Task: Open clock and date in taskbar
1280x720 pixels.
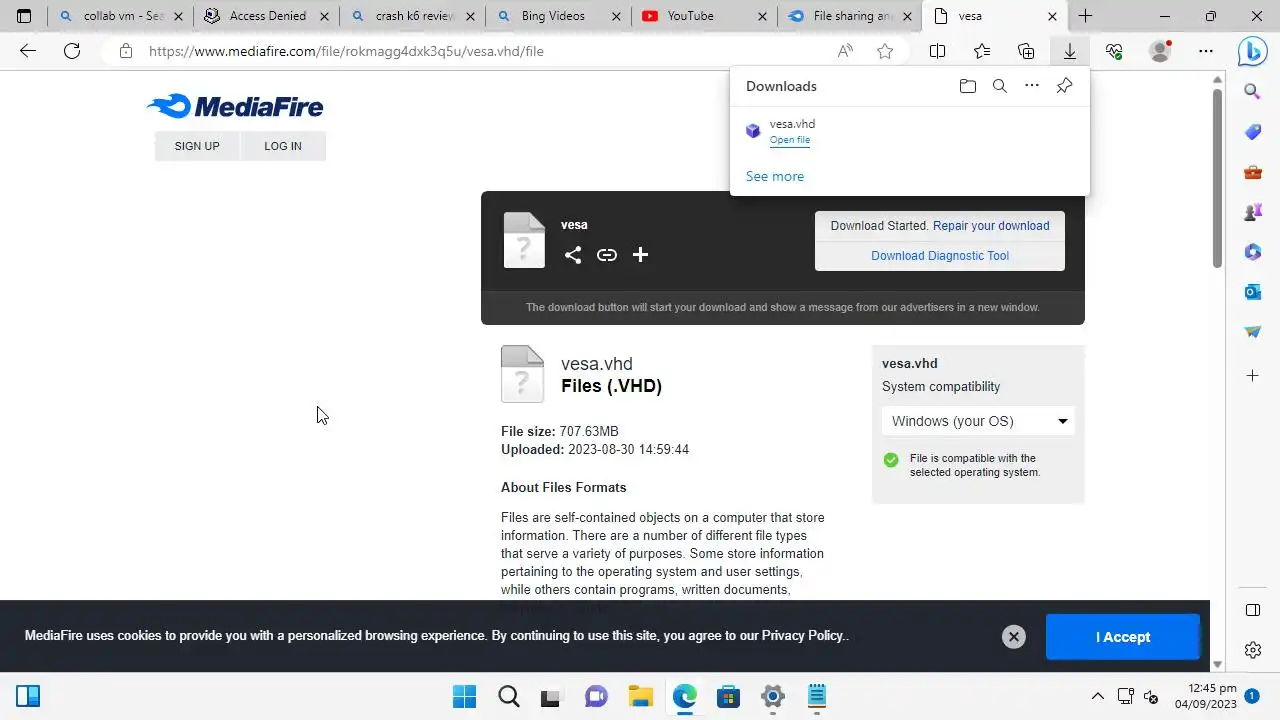Action: (x=1205, y=696)
